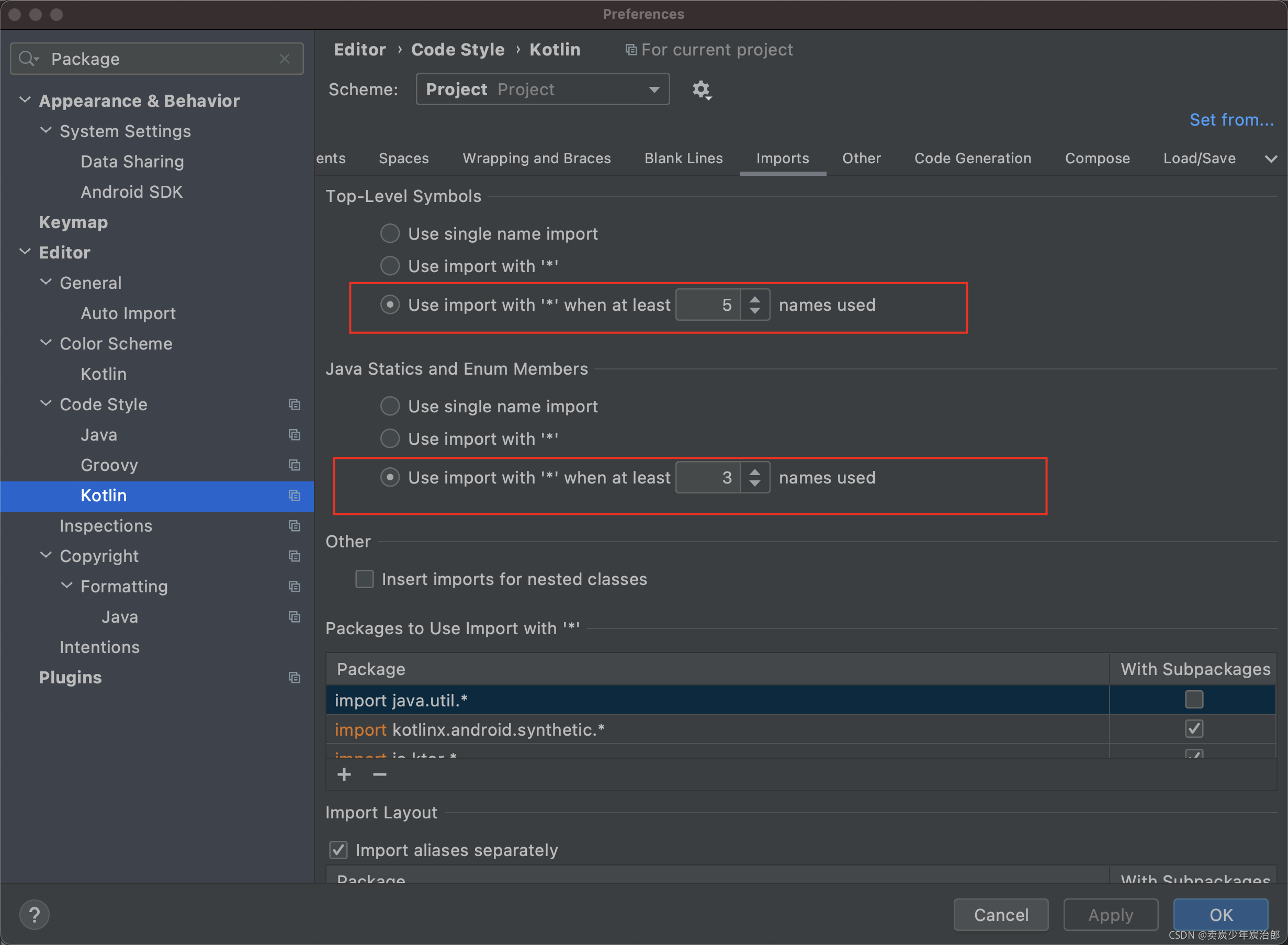Click the 'Set from...' link

1233,119
